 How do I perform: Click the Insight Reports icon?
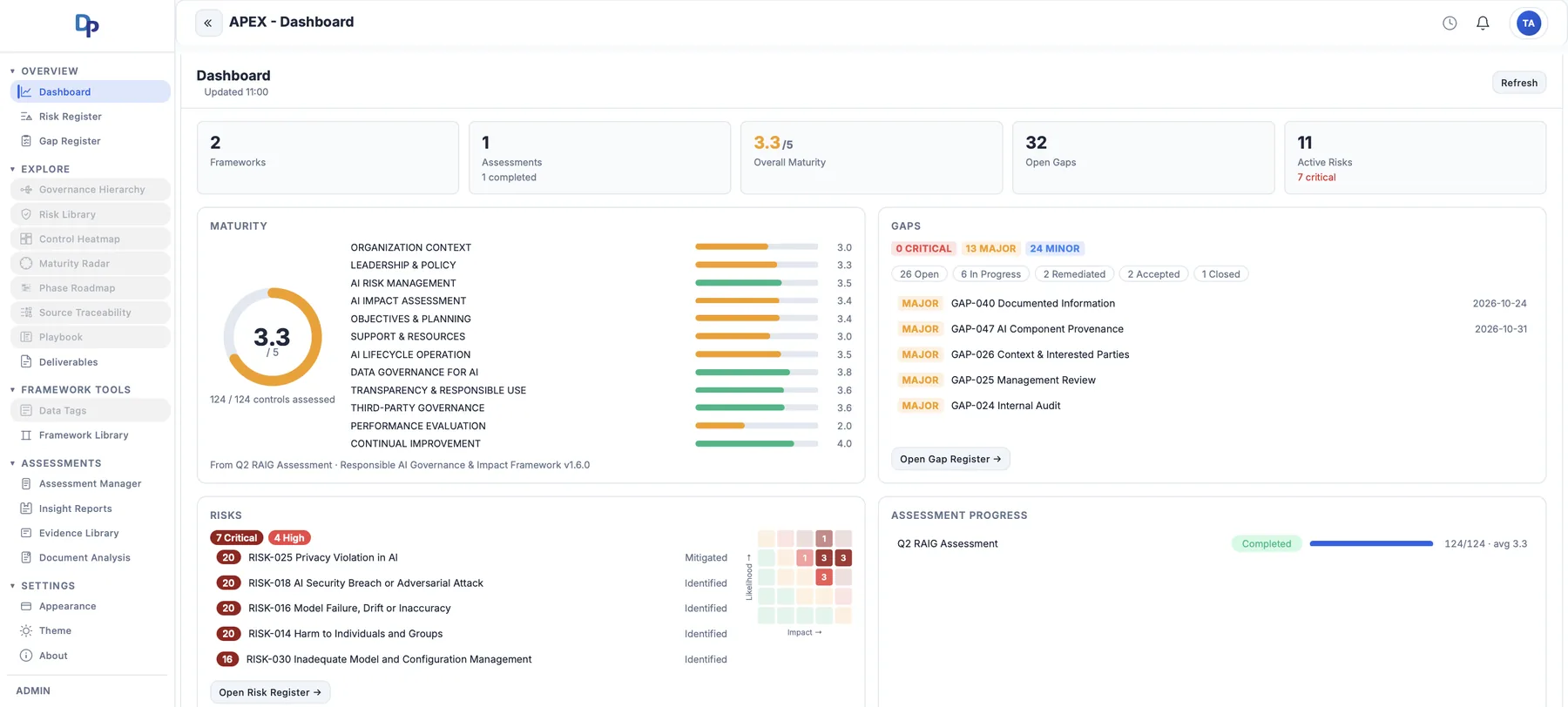(x=26, y=508)
